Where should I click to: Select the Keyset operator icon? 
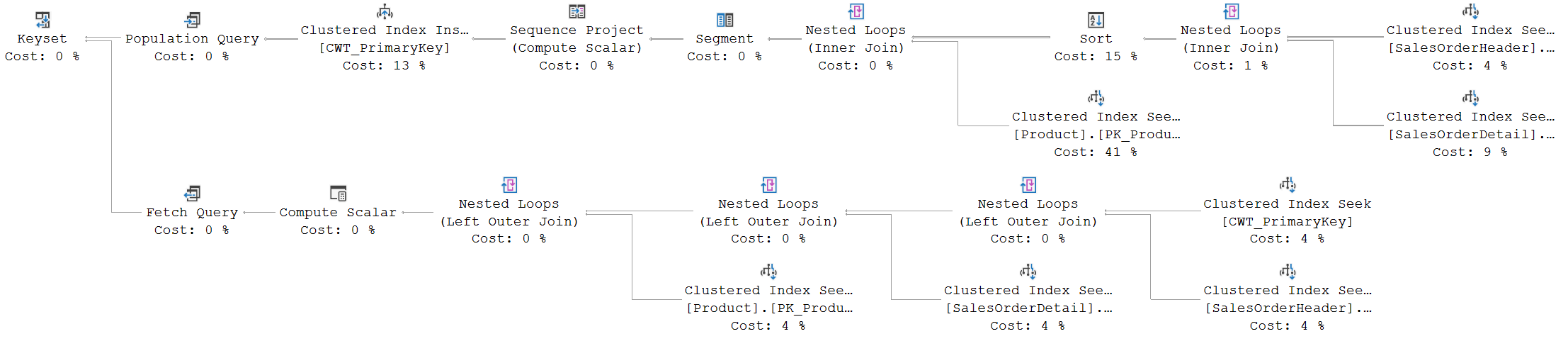(x=42, y=20)
